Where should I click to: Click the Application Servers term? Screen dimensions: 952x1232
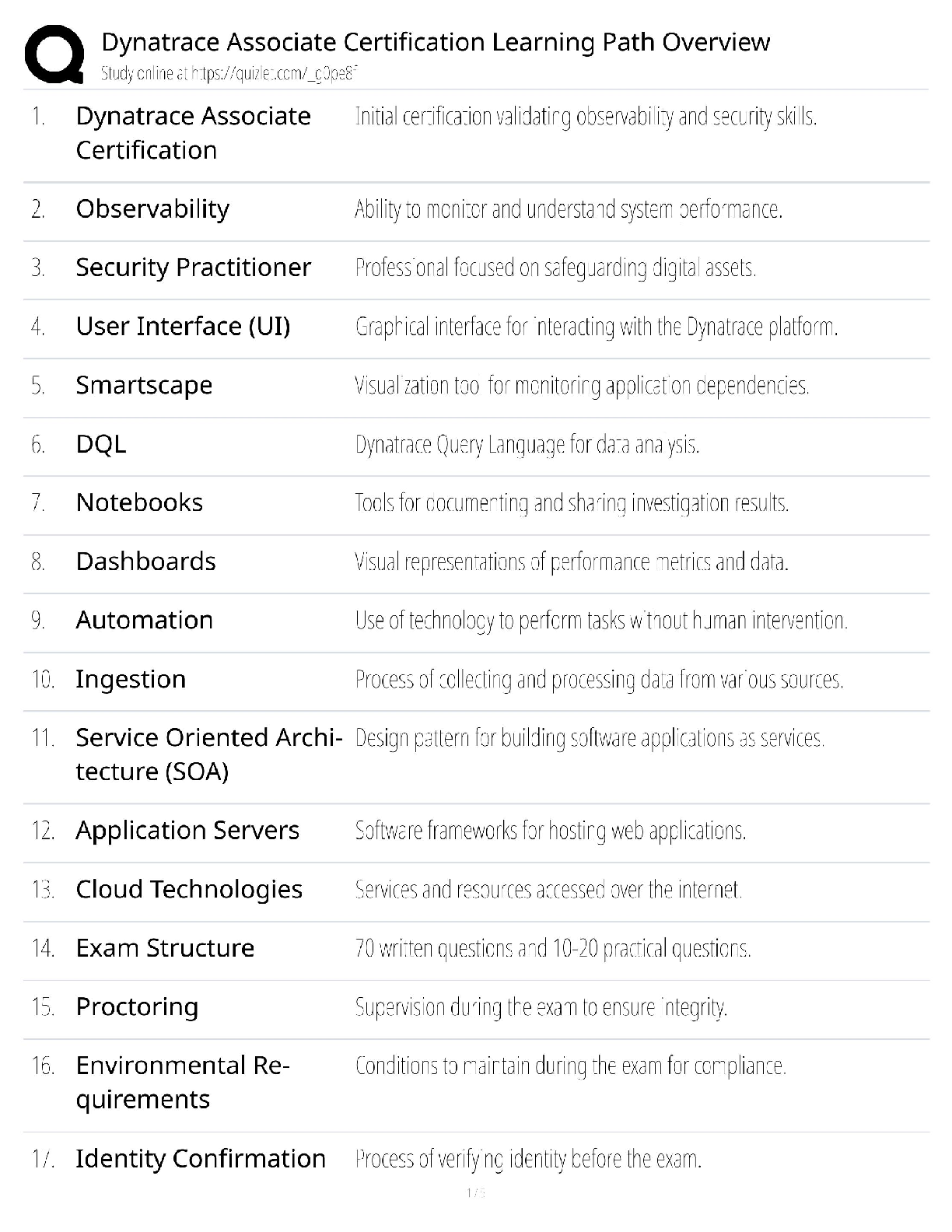(187, 831)
